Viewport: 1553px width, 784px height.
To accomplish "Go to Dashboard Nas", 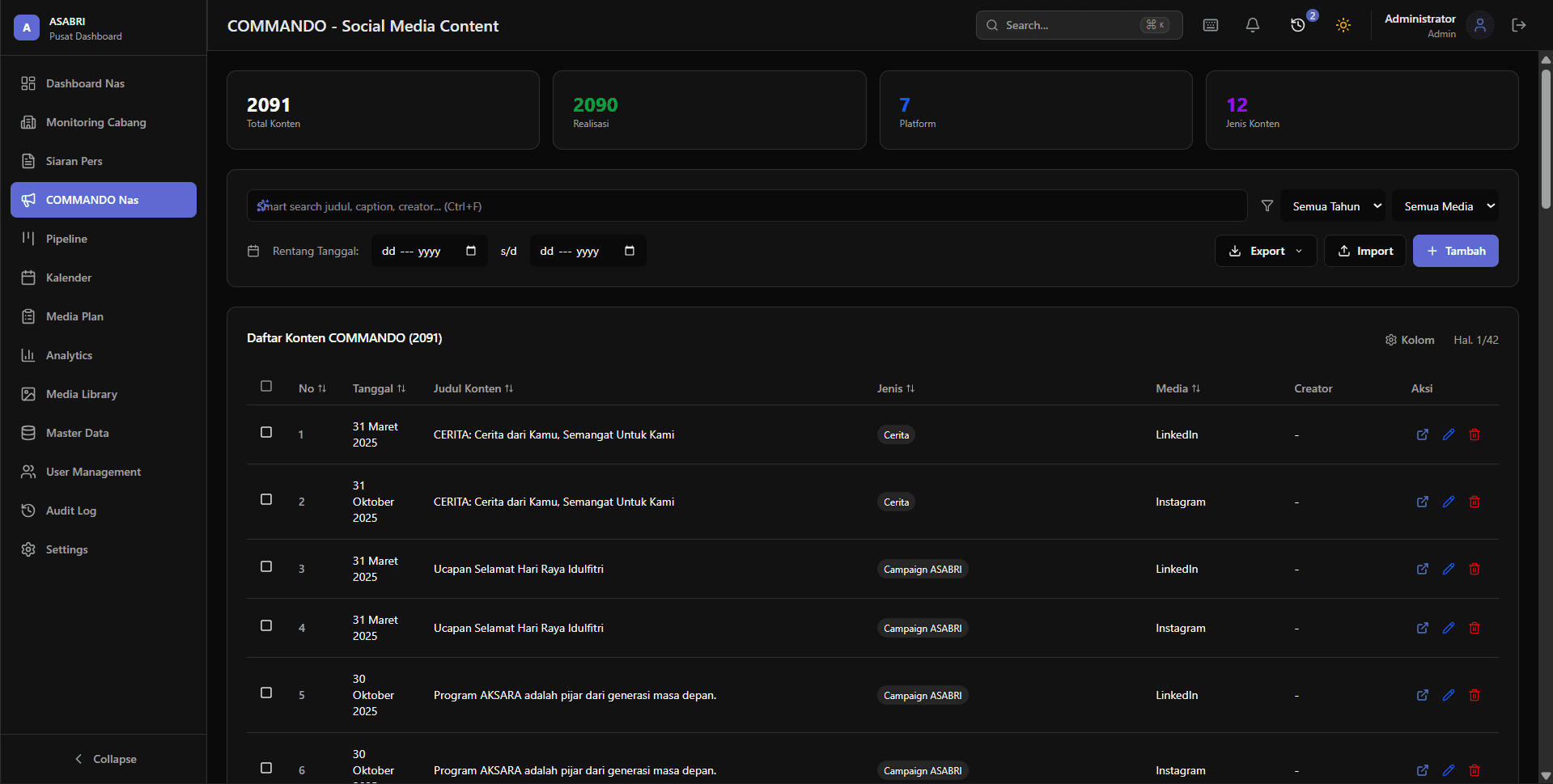I will click(104, 83).
